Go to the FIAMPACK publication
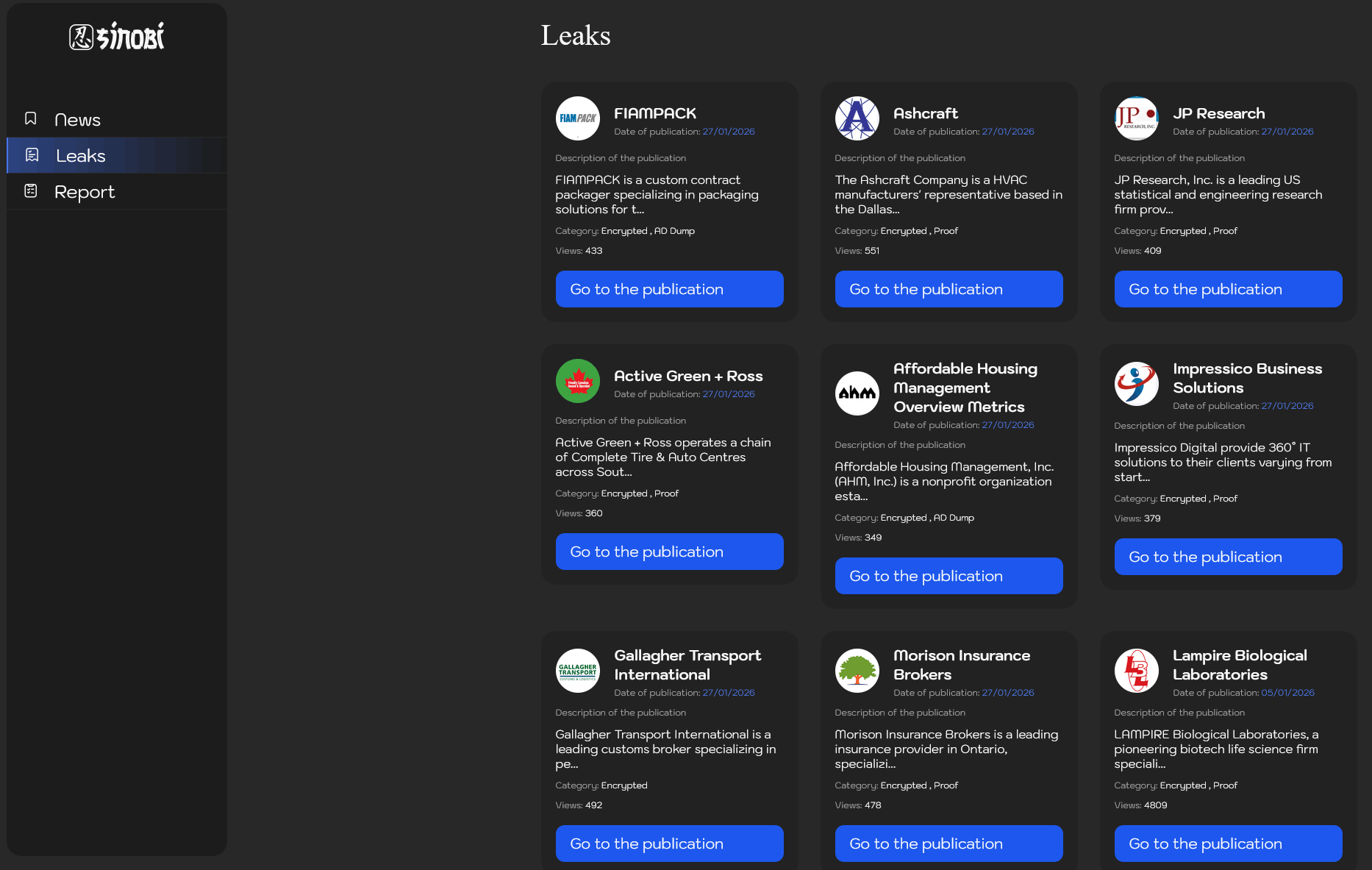Image resolution: width=1372 pixels, height=870 pixels. (670, 289)
